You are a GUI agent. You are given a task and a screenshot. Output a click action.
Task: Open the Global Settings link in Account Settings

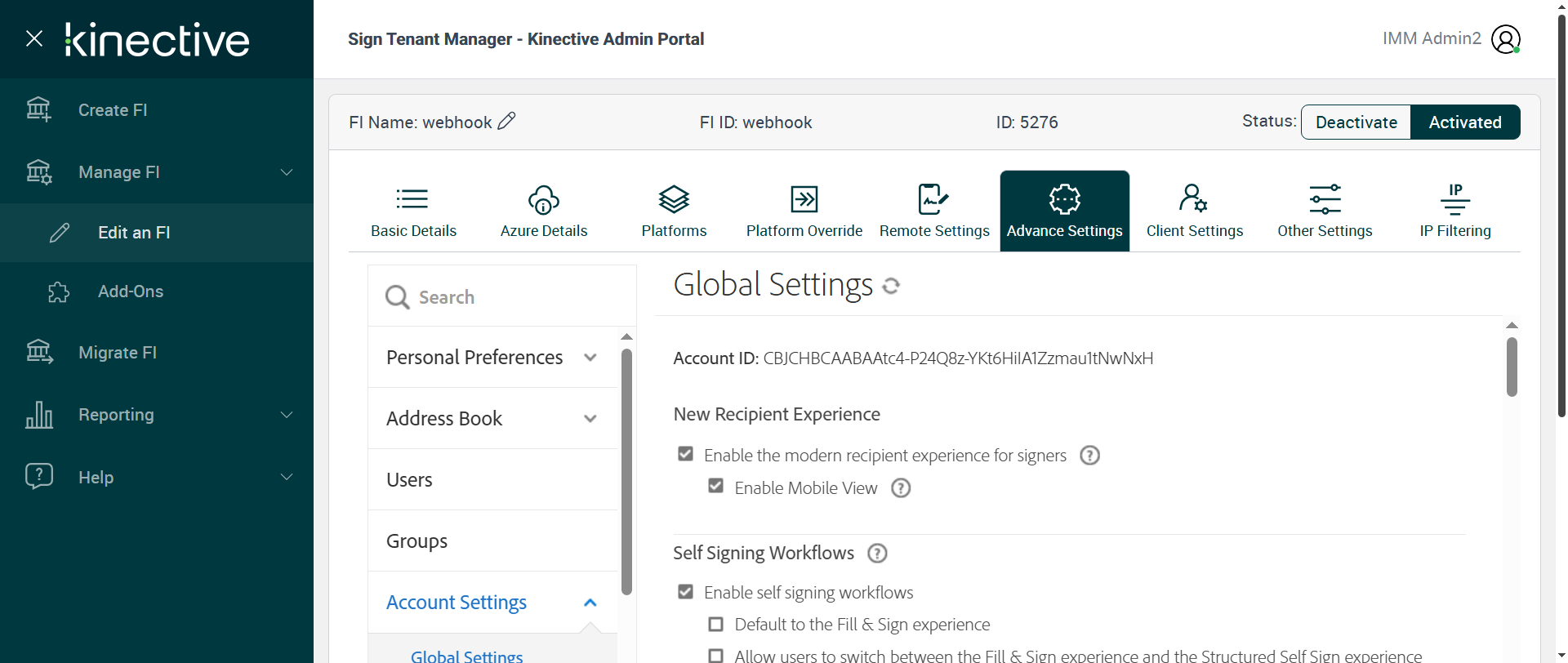point(466,656)
